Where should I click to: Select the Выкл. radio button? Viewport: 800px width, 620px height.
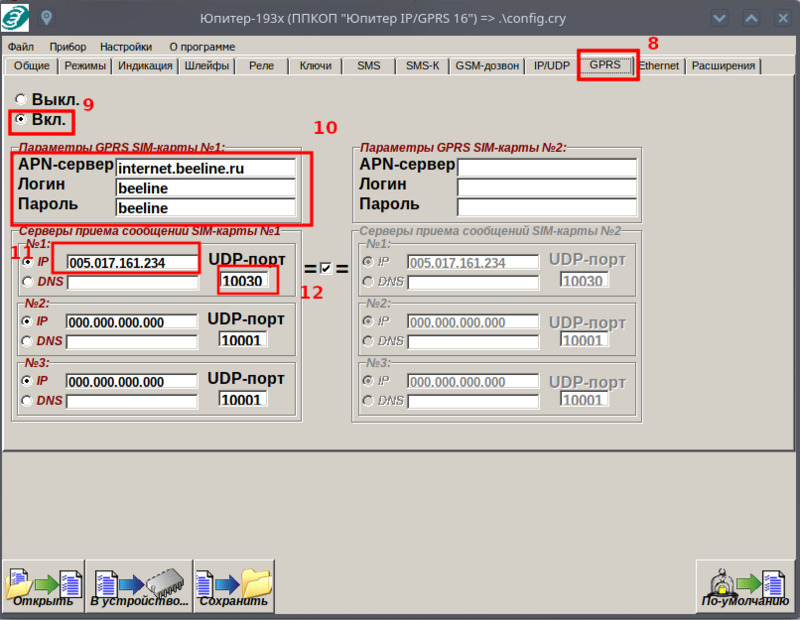click(22, 101)
